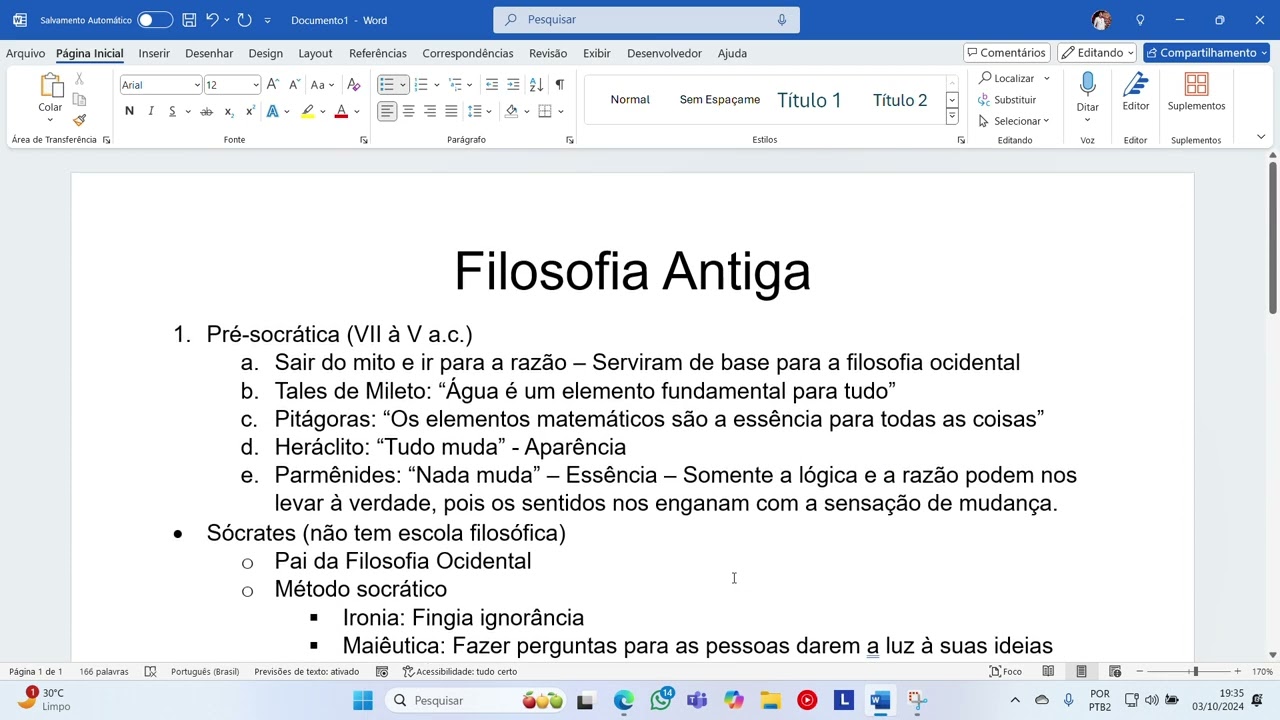Click the Format Painter brush
The width and height of the screenshot is (1280, 720).
[x=80, y=120]
